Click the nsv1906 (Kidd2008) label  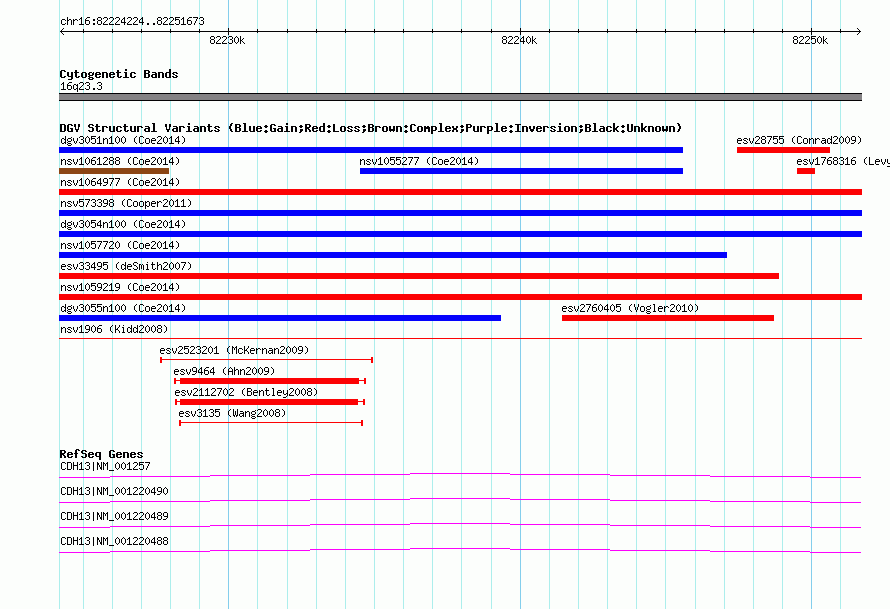point(114,329)
